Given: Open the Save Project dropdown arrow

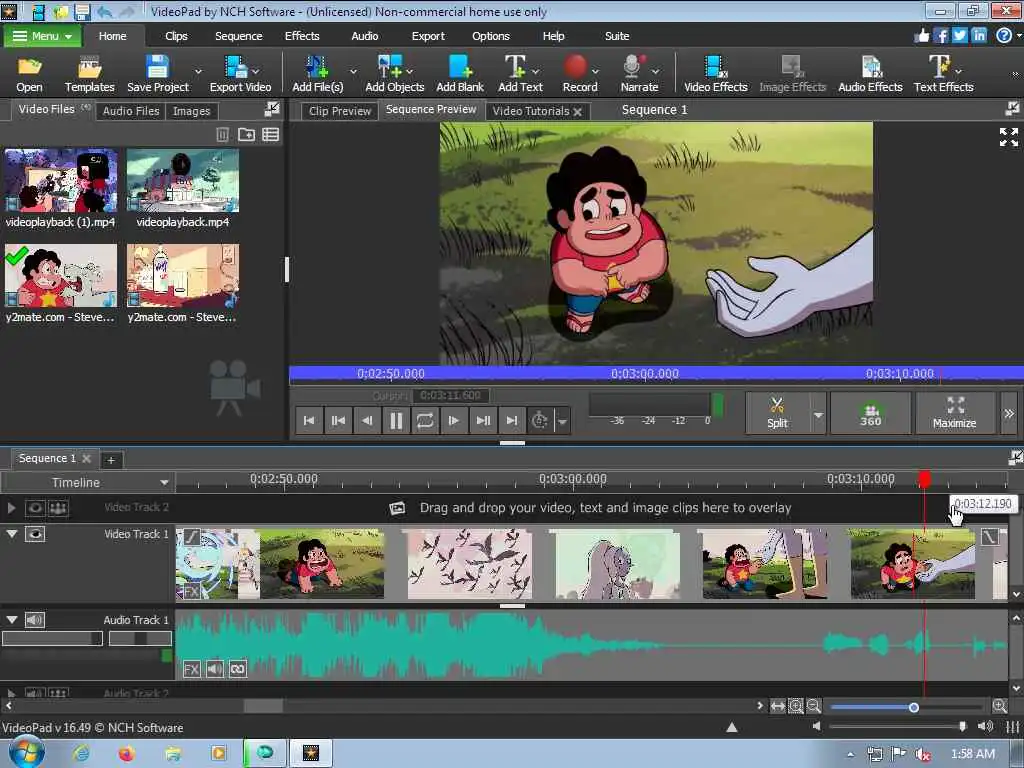Looking at the screenshot, I should tap(198, 71).
